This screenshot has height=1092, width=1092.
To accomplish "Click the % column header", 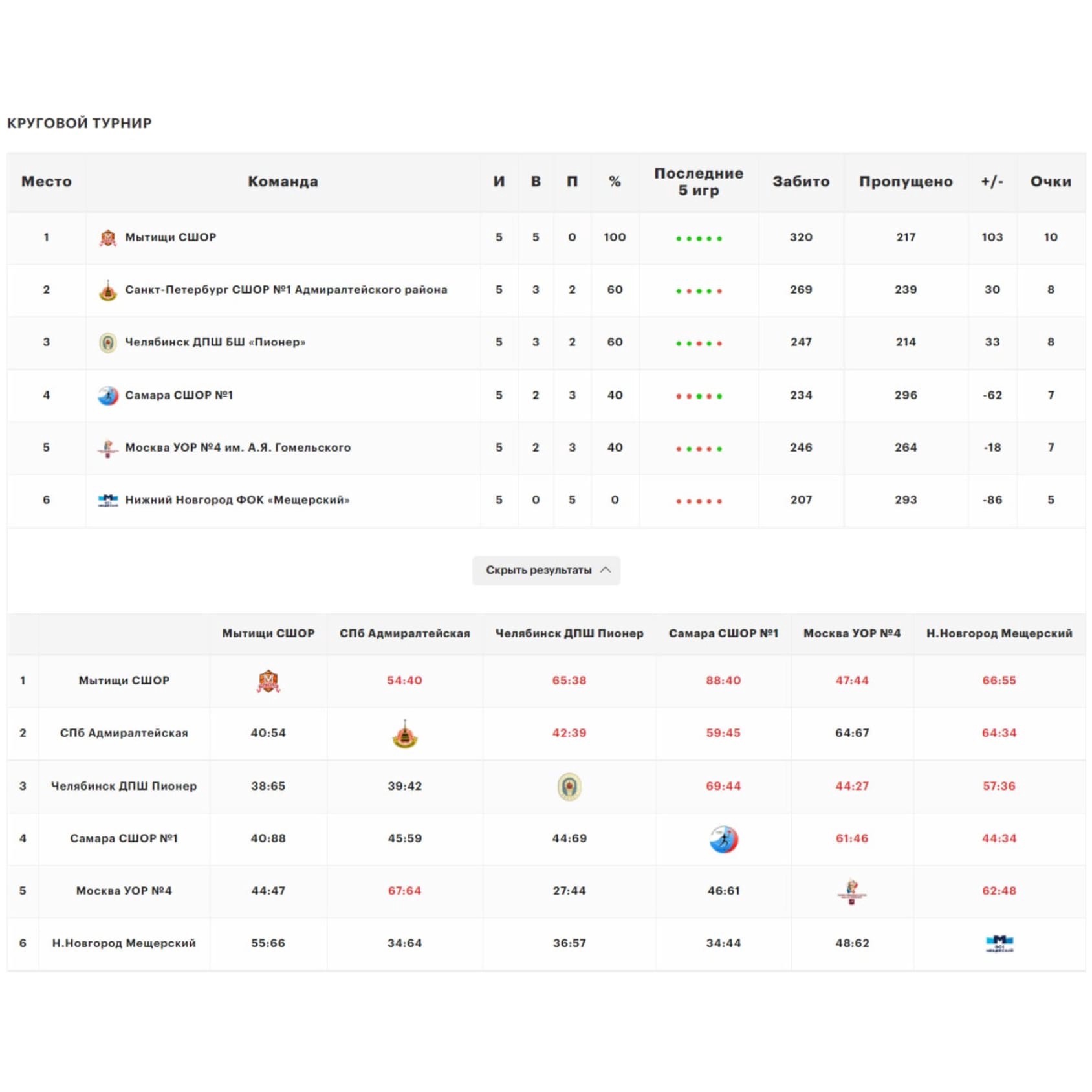I will click(x=615, y=182).
